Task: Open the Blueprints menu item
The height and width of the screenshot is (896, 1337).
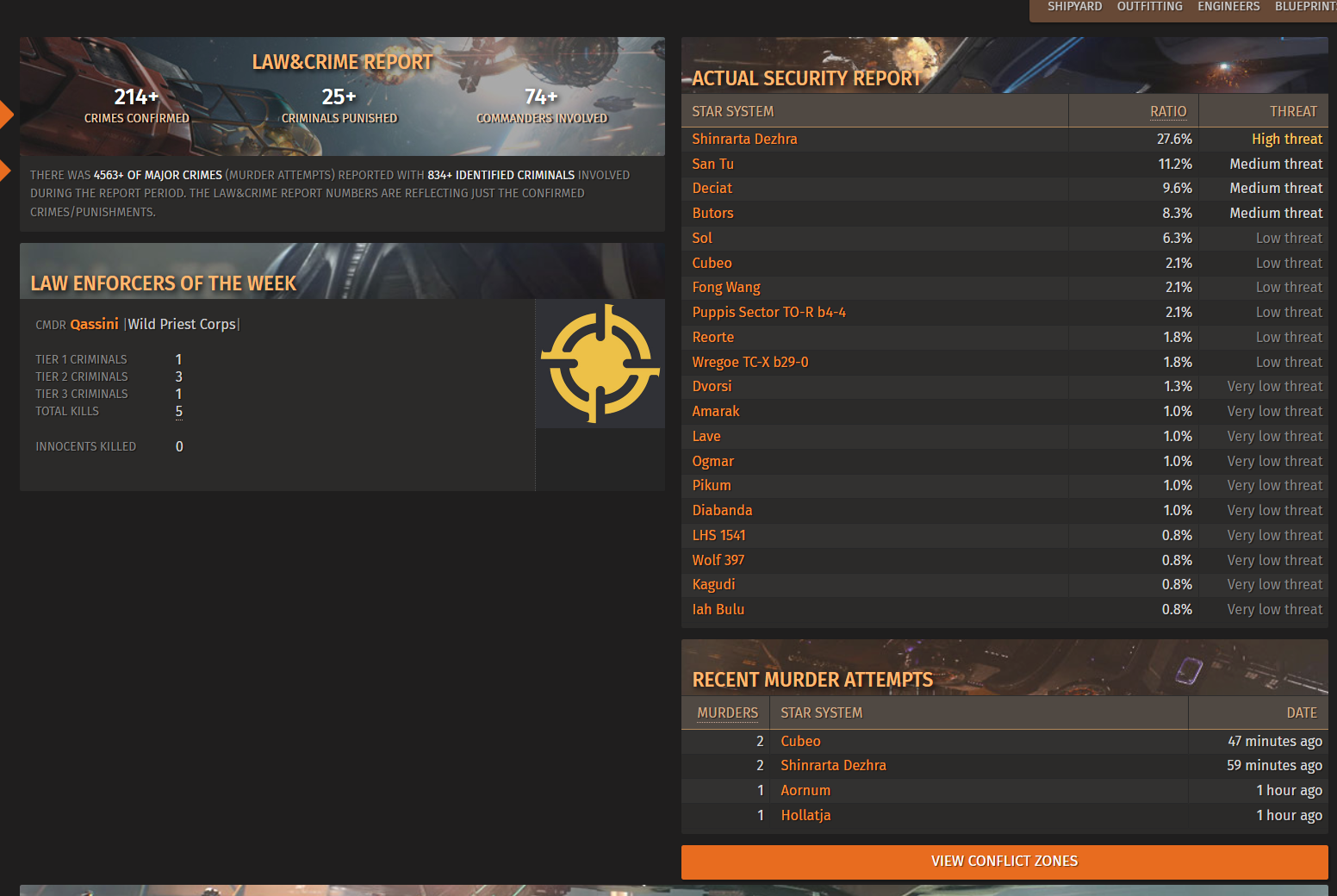Action: 1305,7
